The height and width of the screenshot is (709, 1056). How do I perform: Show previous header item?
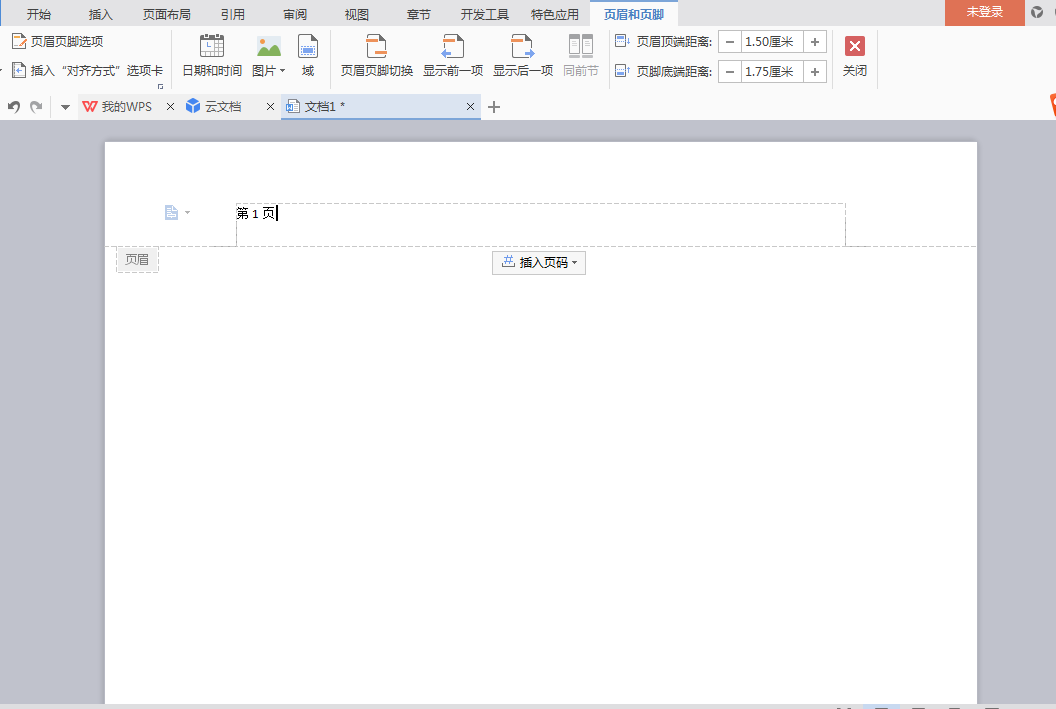[453, 56]
